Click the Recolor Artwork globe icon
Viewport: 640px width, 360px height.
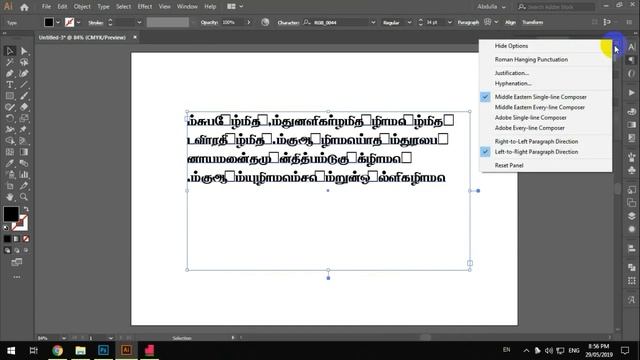[265, 22]
